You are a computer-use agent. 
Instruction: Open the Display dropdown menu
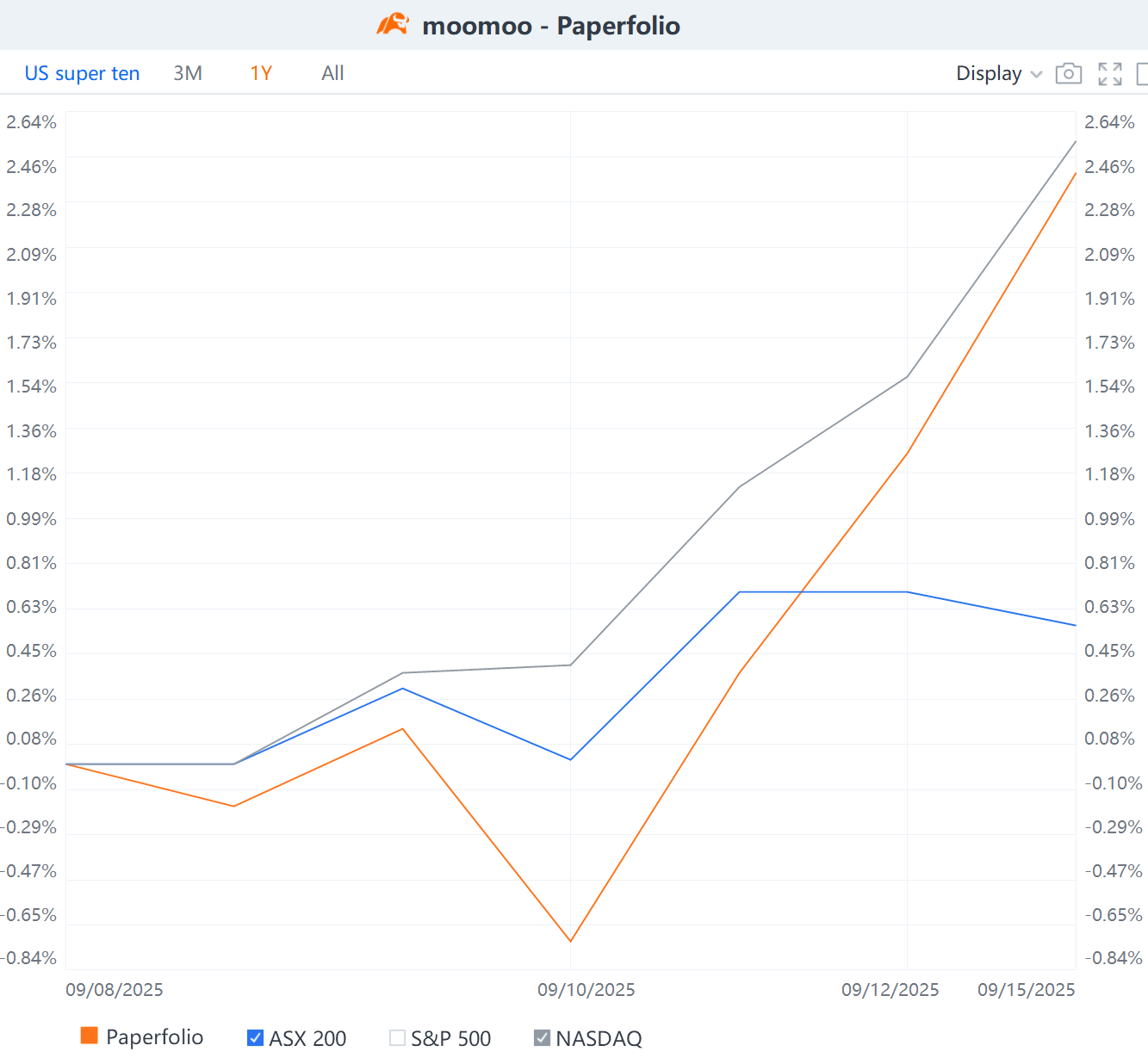coord(989,74)
